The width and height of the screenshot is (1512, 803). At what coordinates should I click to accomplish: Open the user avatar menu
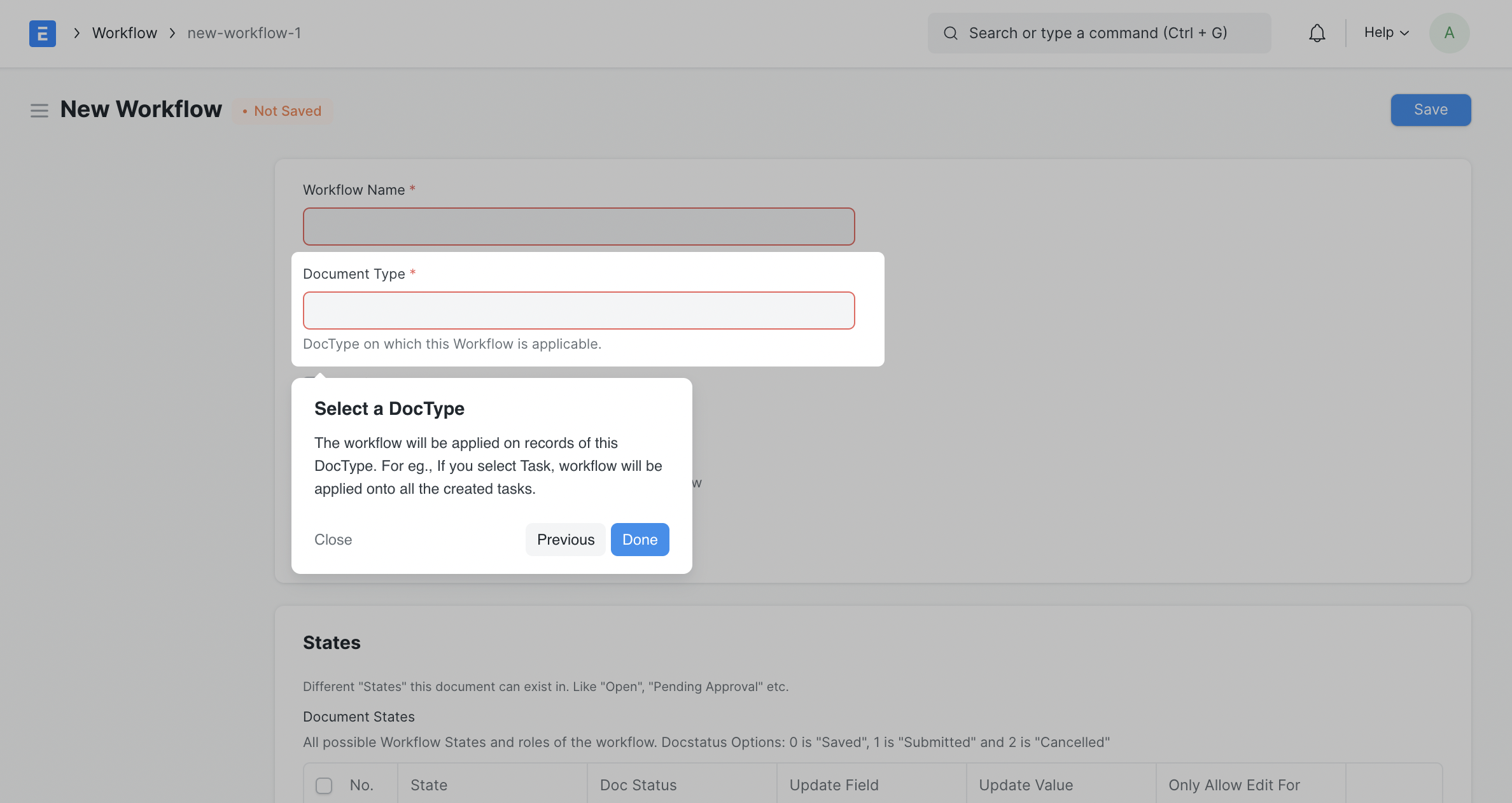pyautogui.click(x=1449, y=33)
